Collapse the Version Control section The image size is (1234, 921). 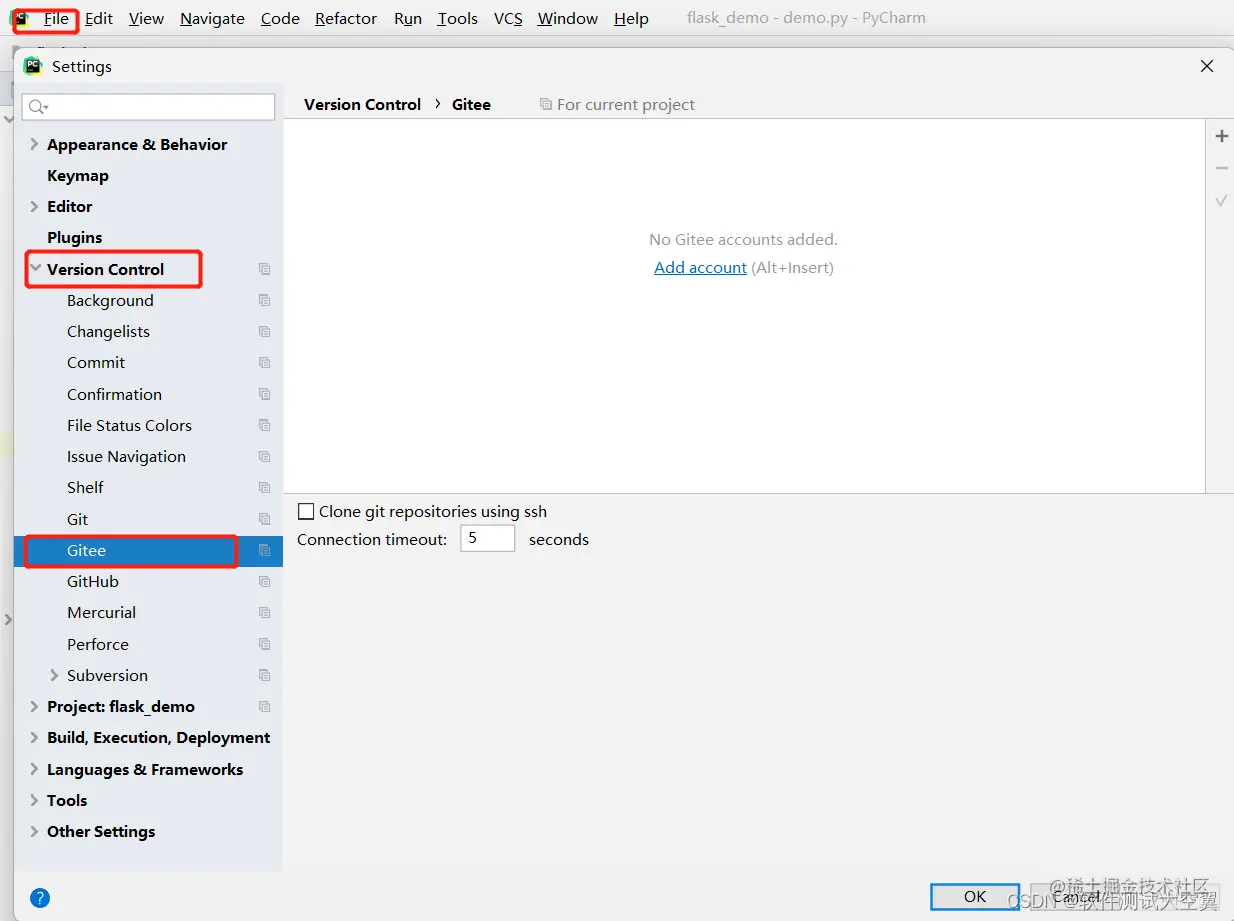(35, 269)
